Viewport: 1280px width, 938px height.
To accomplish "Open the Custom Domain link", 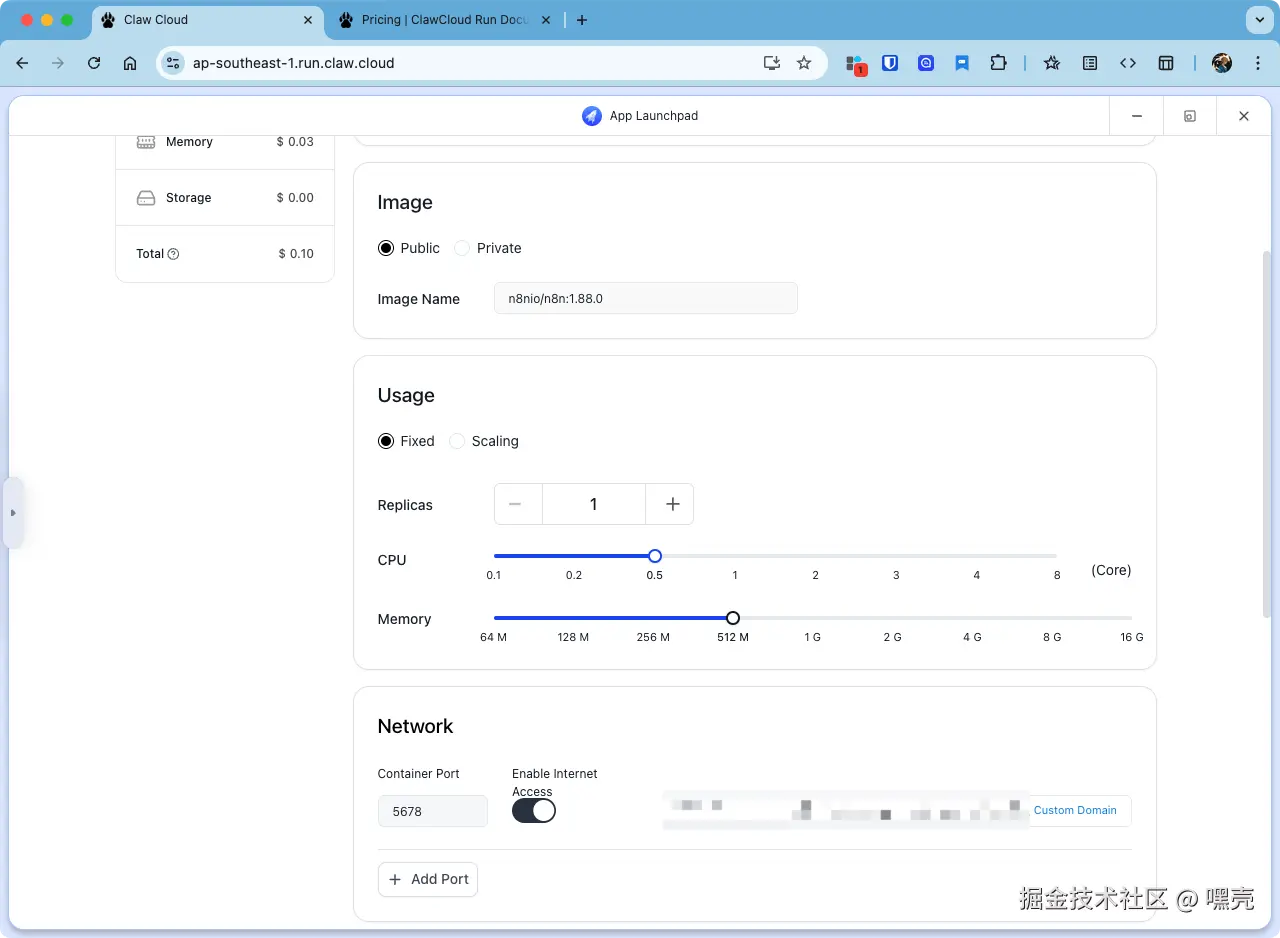I will point(1075,810).
